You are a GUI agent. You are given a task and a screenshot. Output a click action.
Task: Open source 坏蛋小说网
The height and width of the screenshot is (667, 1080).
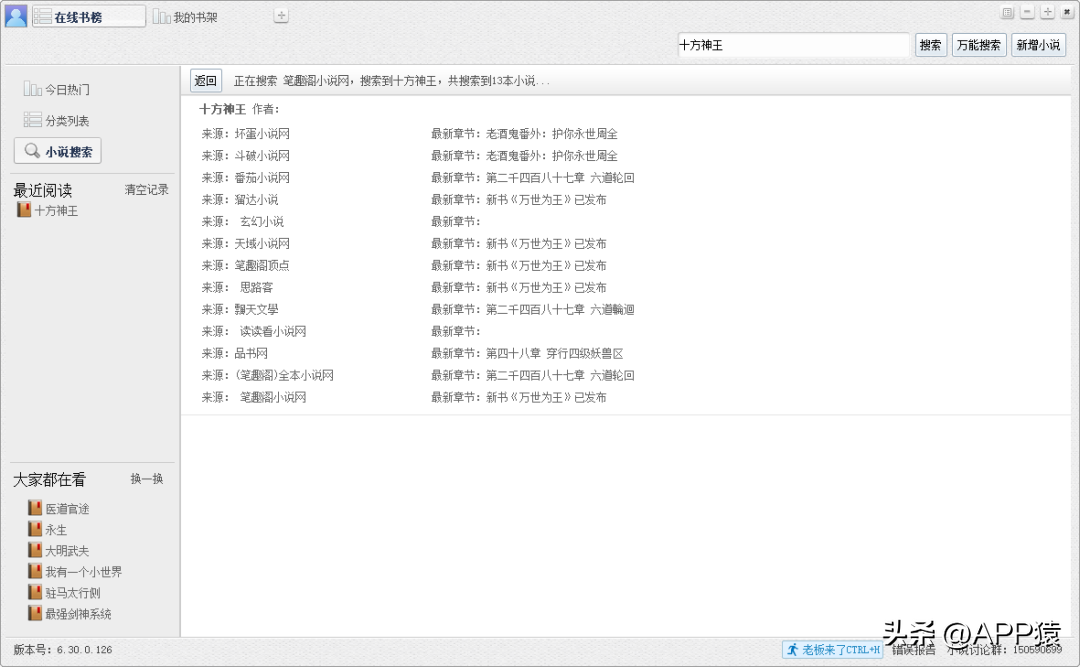coord(262,134)
